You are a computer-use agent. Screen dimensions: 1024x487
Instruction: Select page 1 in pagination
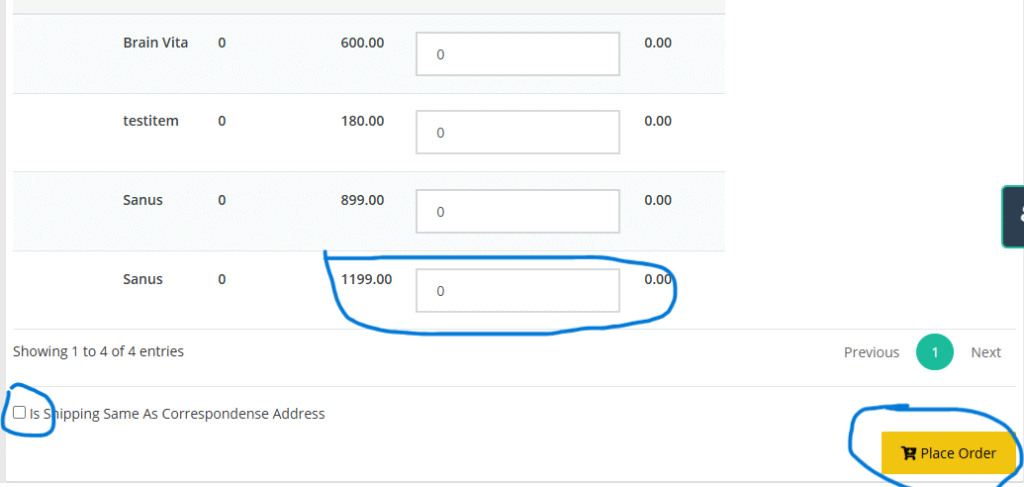pyautogui.click(x=935, y=352)
